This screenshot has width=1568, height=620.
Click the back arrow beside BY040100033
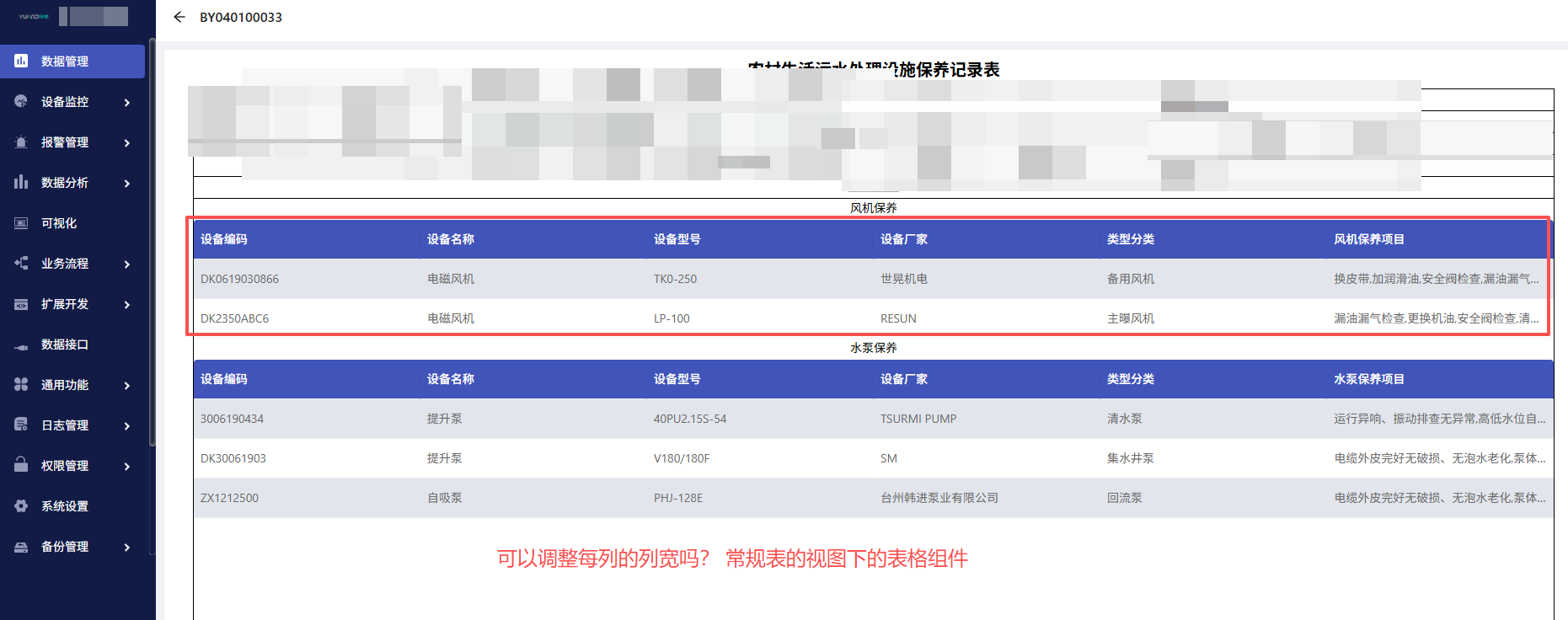point(179,17)
